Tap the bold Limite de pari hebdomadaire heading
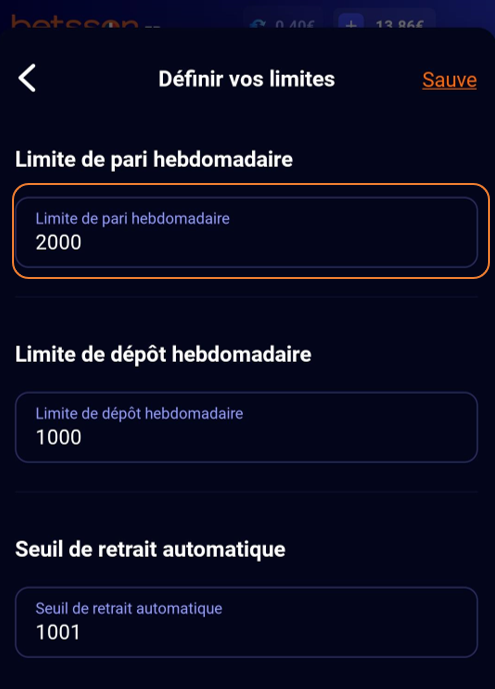Image resolution: width=495 pixels, height=689 pixels. (154, 159)
